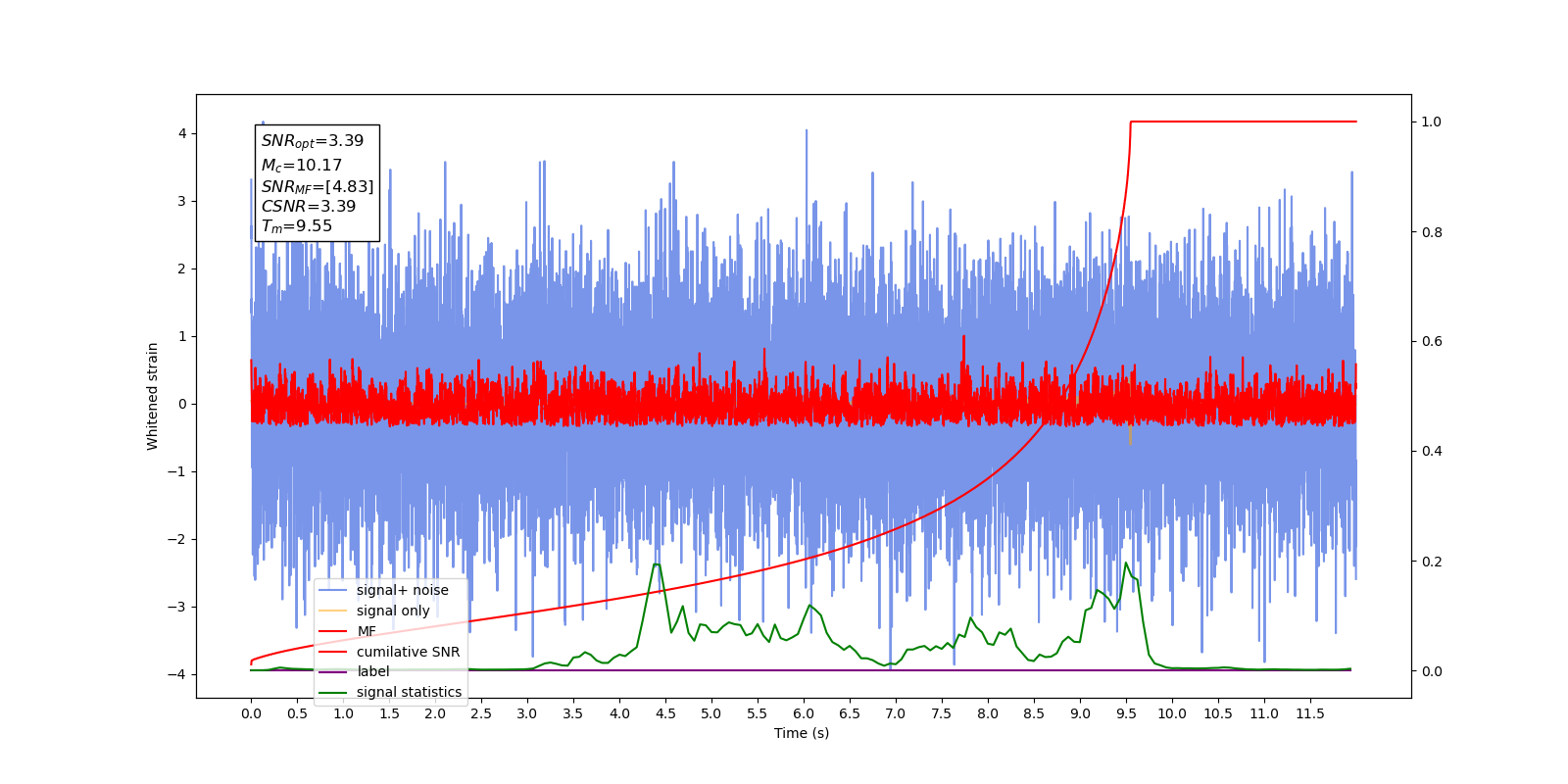Click the 'signal statistics' legend entry
The image size is (1568, 784).
click(x=390, y=692)
